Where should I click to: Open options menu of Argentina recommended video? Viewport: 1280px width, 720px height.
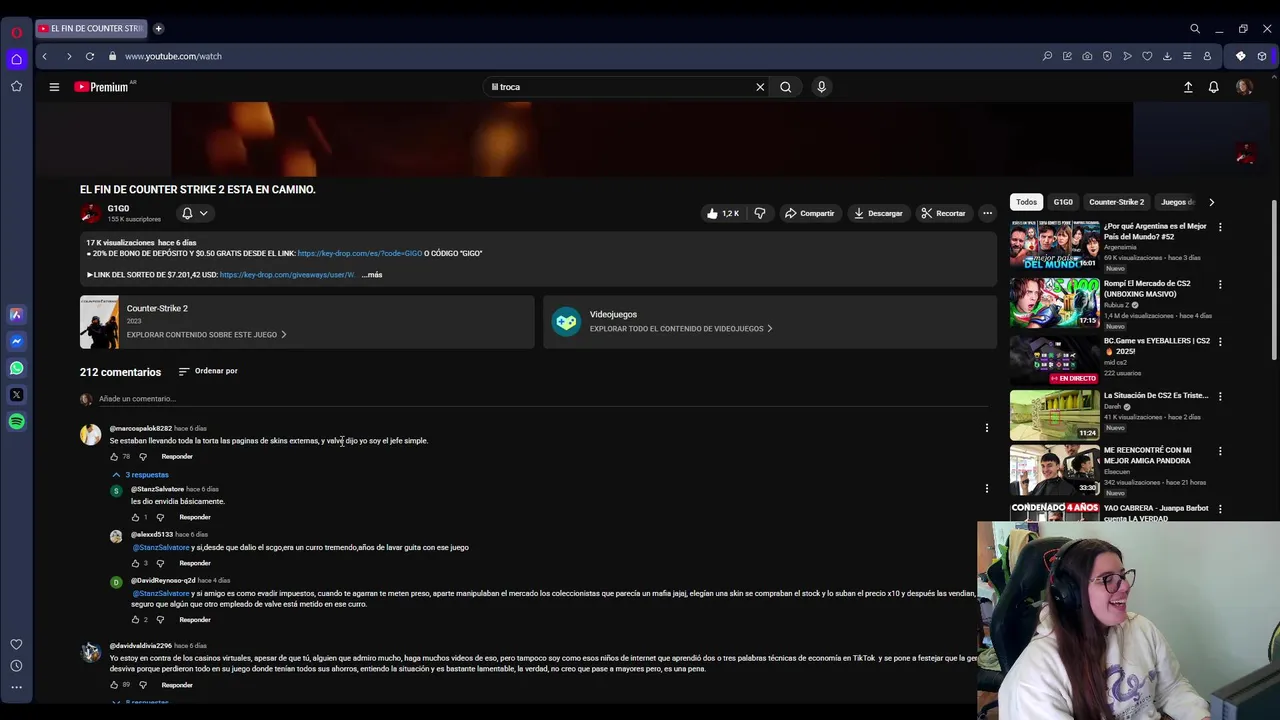coord(1220,227)
